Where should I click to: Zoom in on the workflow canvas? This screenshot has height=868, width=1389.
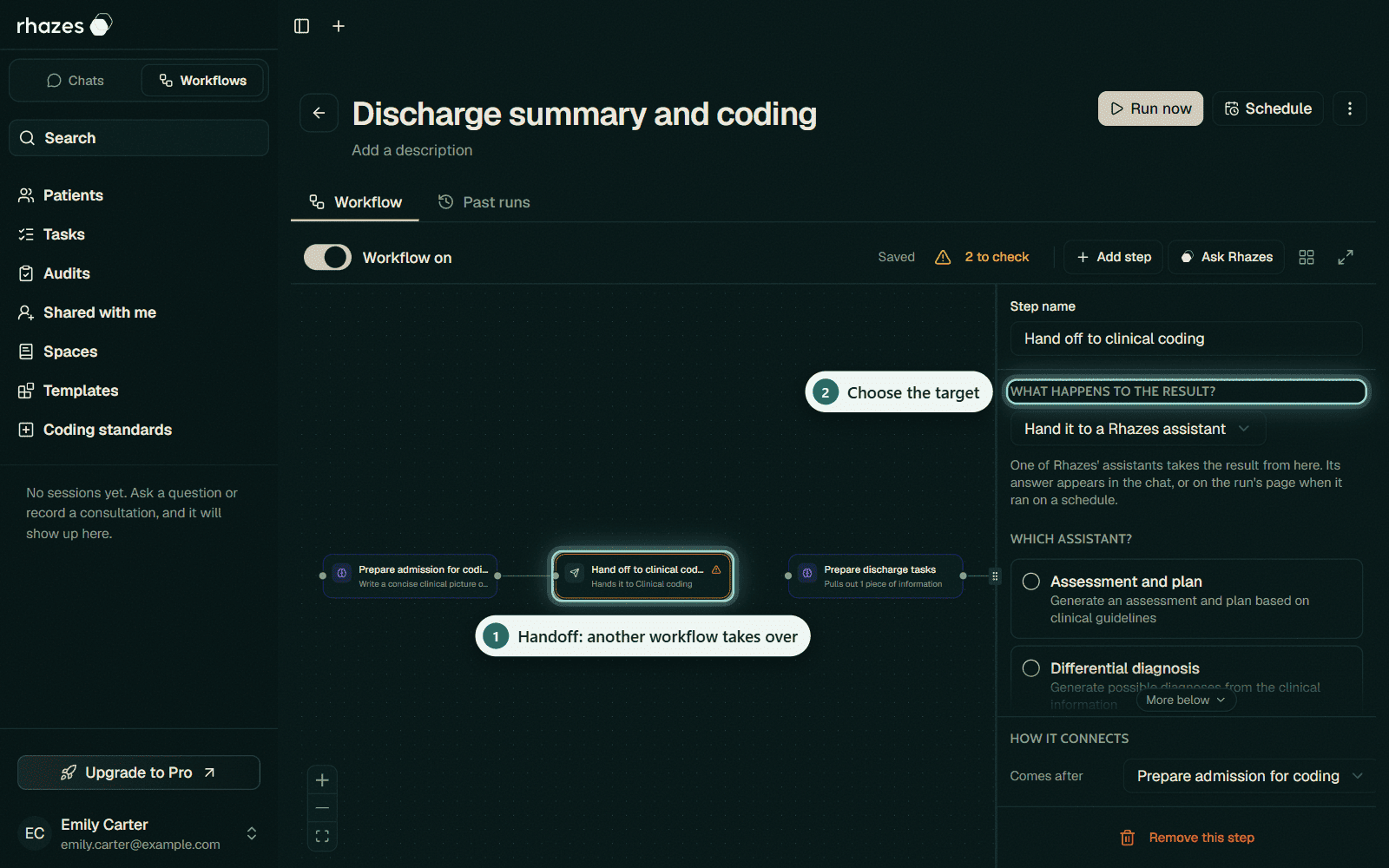pyautogui.click(x=322, y=780)
